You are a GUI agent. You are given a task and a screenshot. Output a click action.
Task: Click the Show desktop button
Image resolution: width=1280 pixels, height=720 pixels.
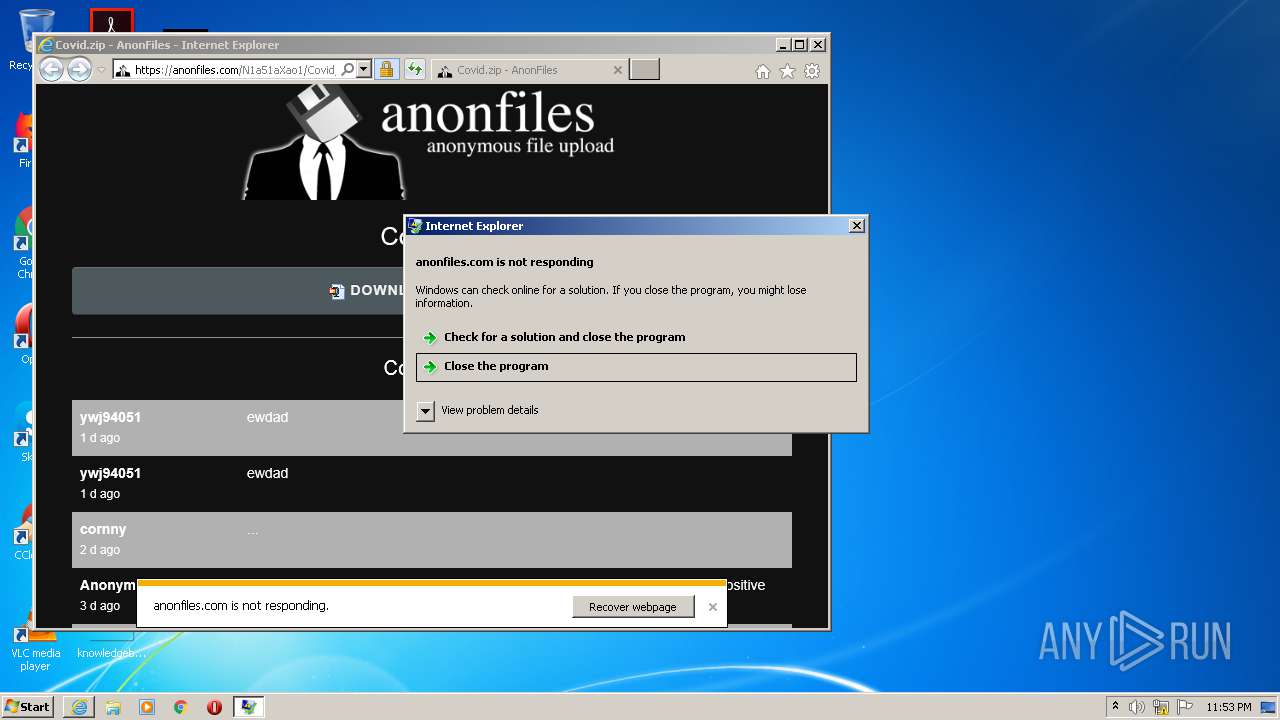1270,707
